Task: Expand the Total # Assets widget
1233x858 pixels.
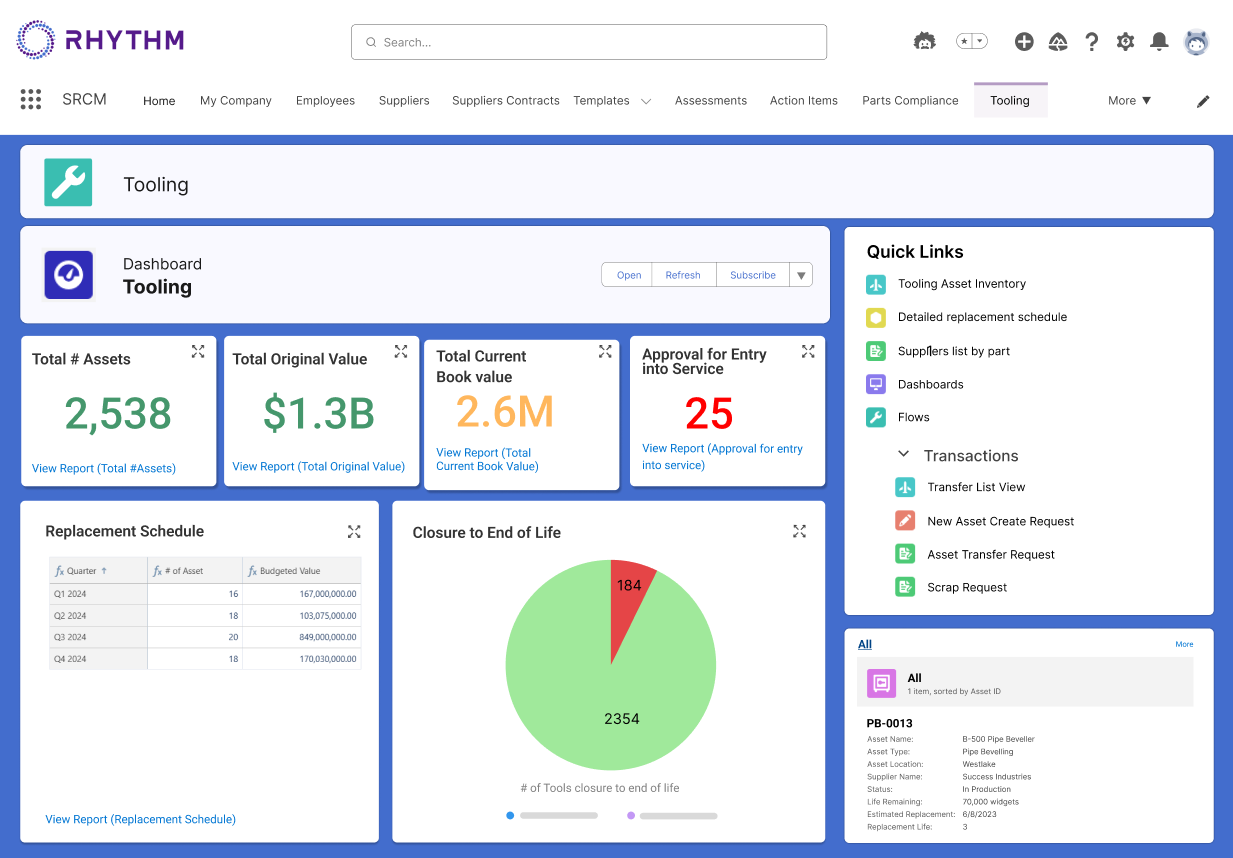Action: [198, 351]
